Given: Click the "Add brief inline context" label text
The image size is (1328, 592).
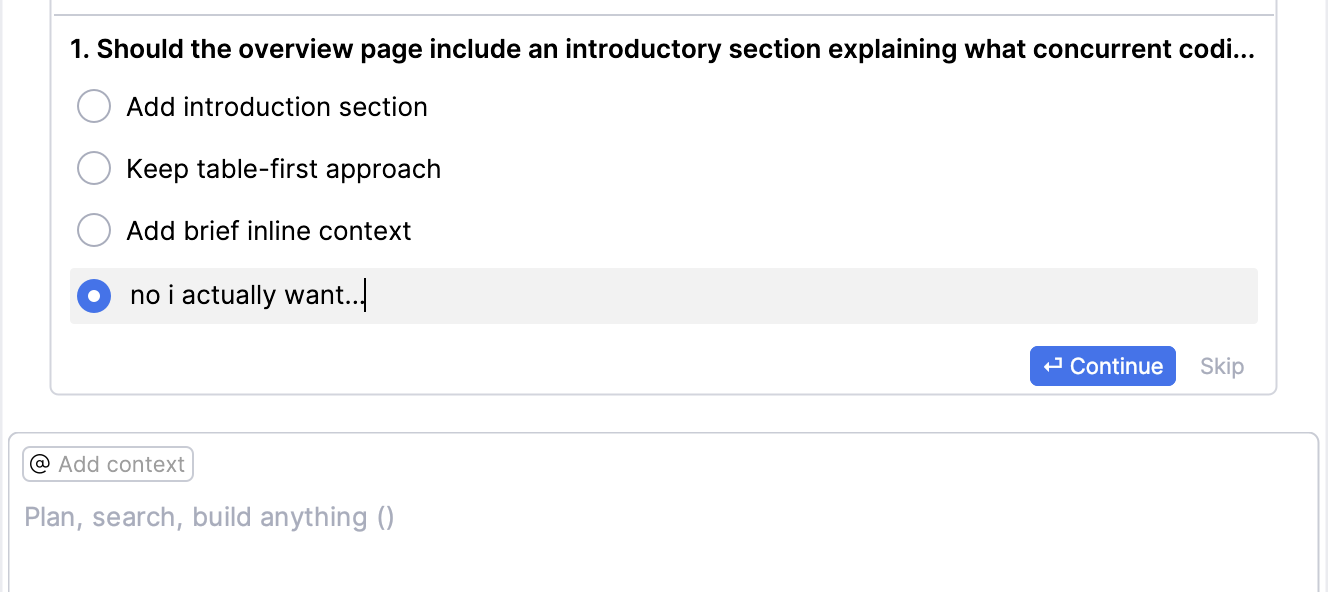Looking at the screenshot, I should pyautogui.click(x=268, y=230).
